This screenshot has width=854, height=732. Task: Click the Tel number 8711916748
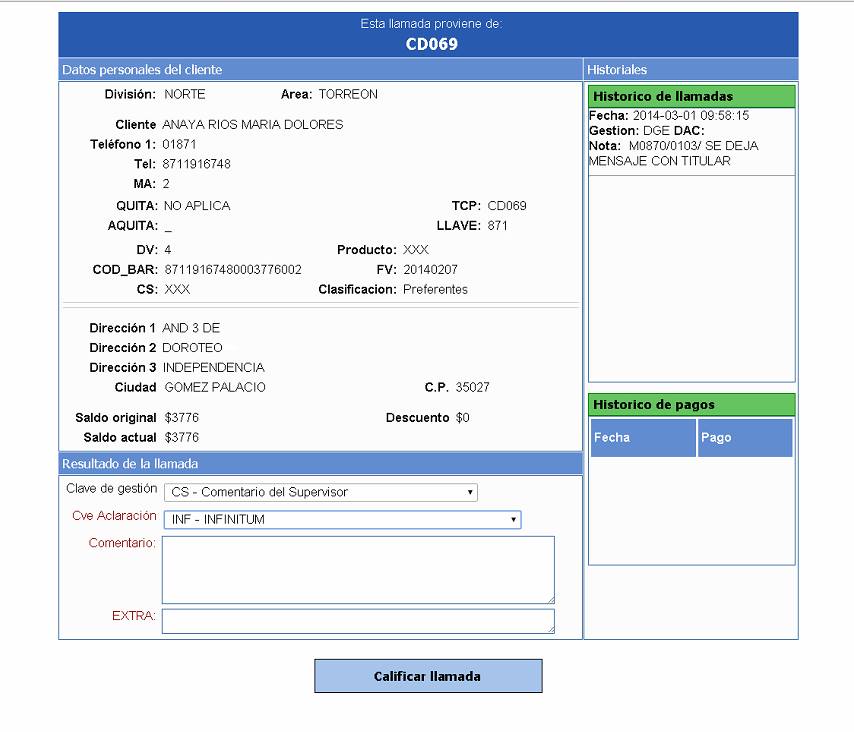[197, 164]
